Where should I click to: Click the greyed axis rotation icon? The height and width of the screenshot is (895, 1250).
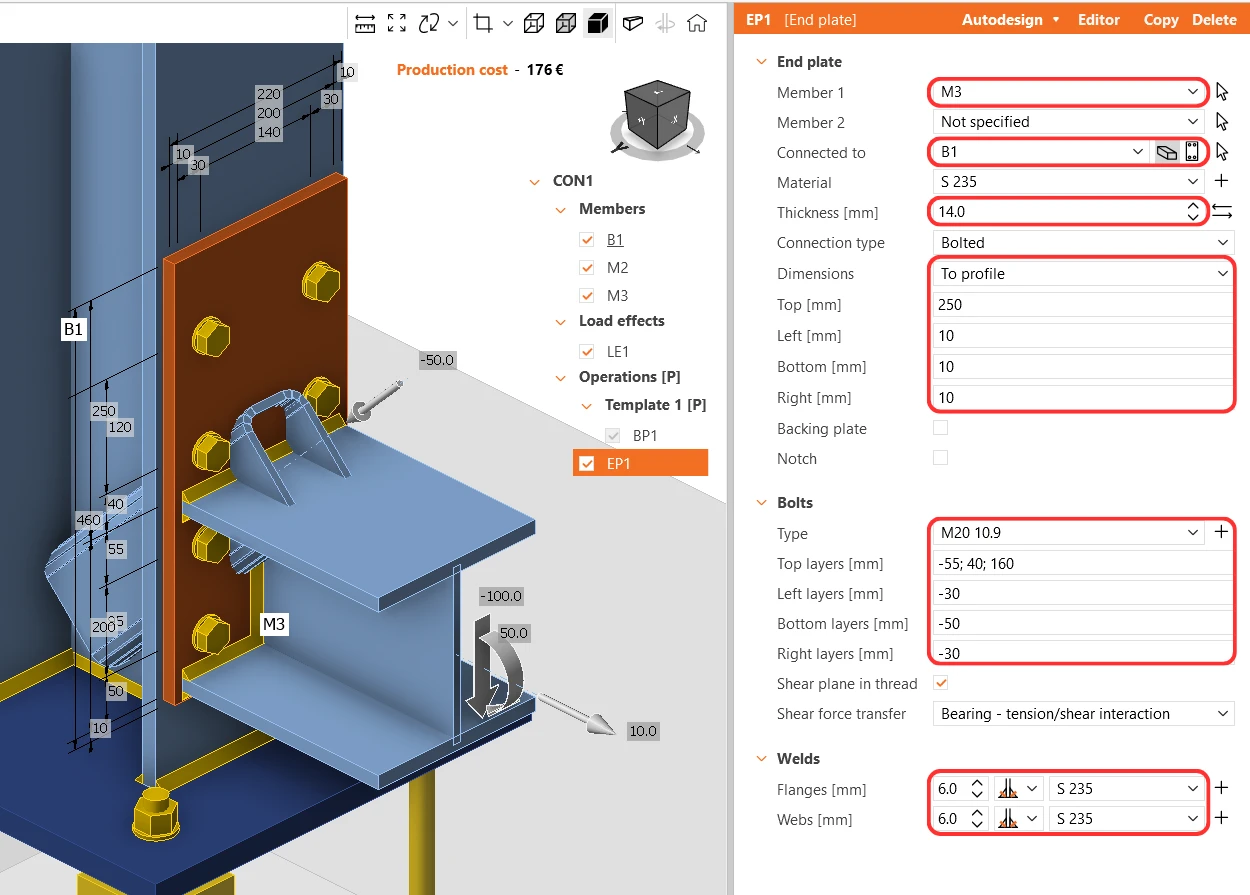665,23
